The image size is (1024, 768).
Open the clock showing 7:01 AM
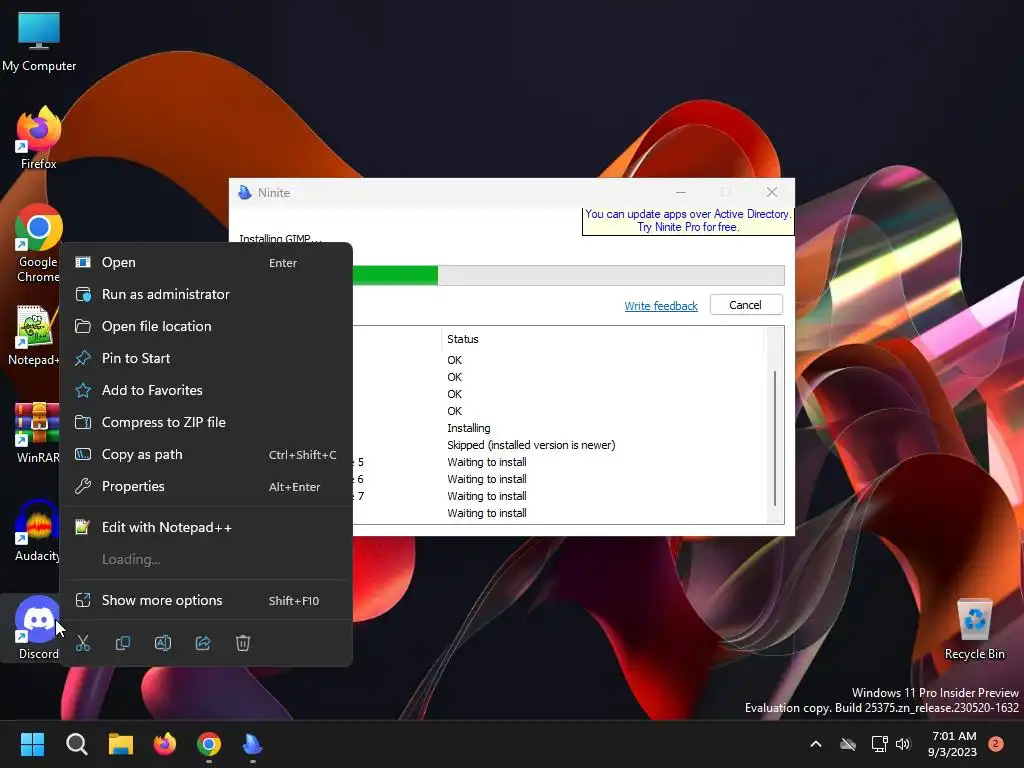coord(953,744)
